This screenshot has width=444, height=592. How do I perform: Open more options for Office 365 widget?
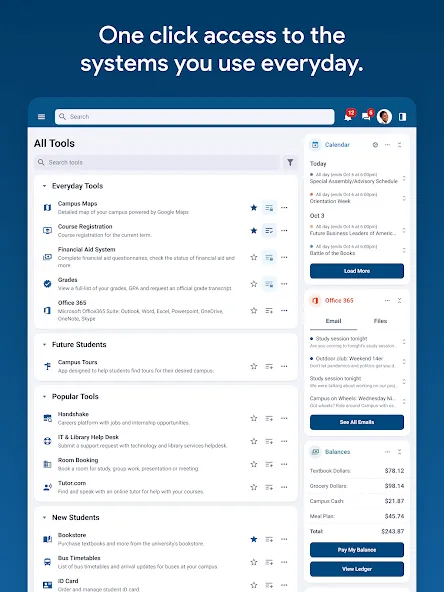point(387,301)
